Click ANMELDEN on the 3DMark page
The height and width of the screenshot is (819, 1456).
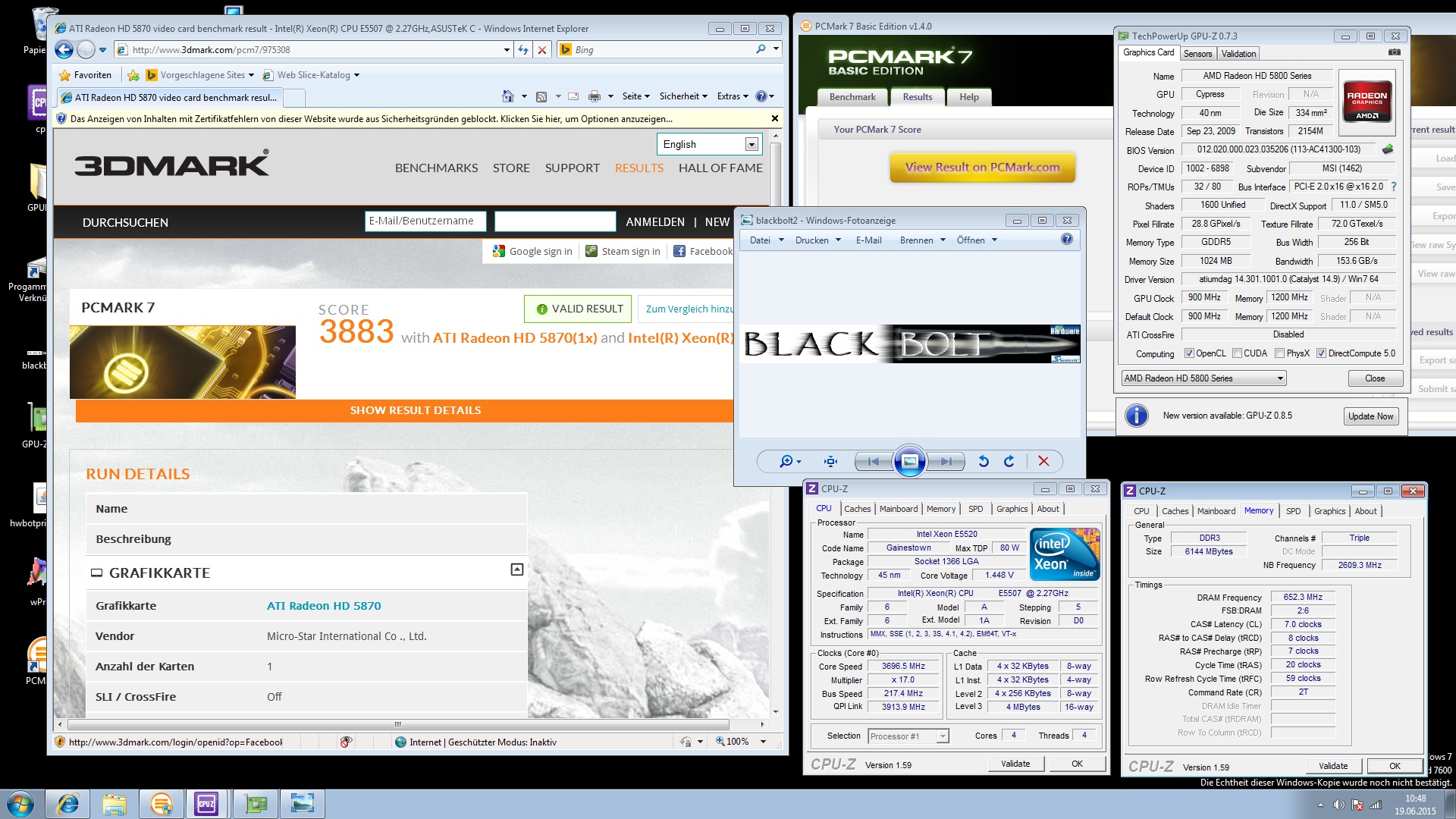pyautogui.click(x=655, y=222)
